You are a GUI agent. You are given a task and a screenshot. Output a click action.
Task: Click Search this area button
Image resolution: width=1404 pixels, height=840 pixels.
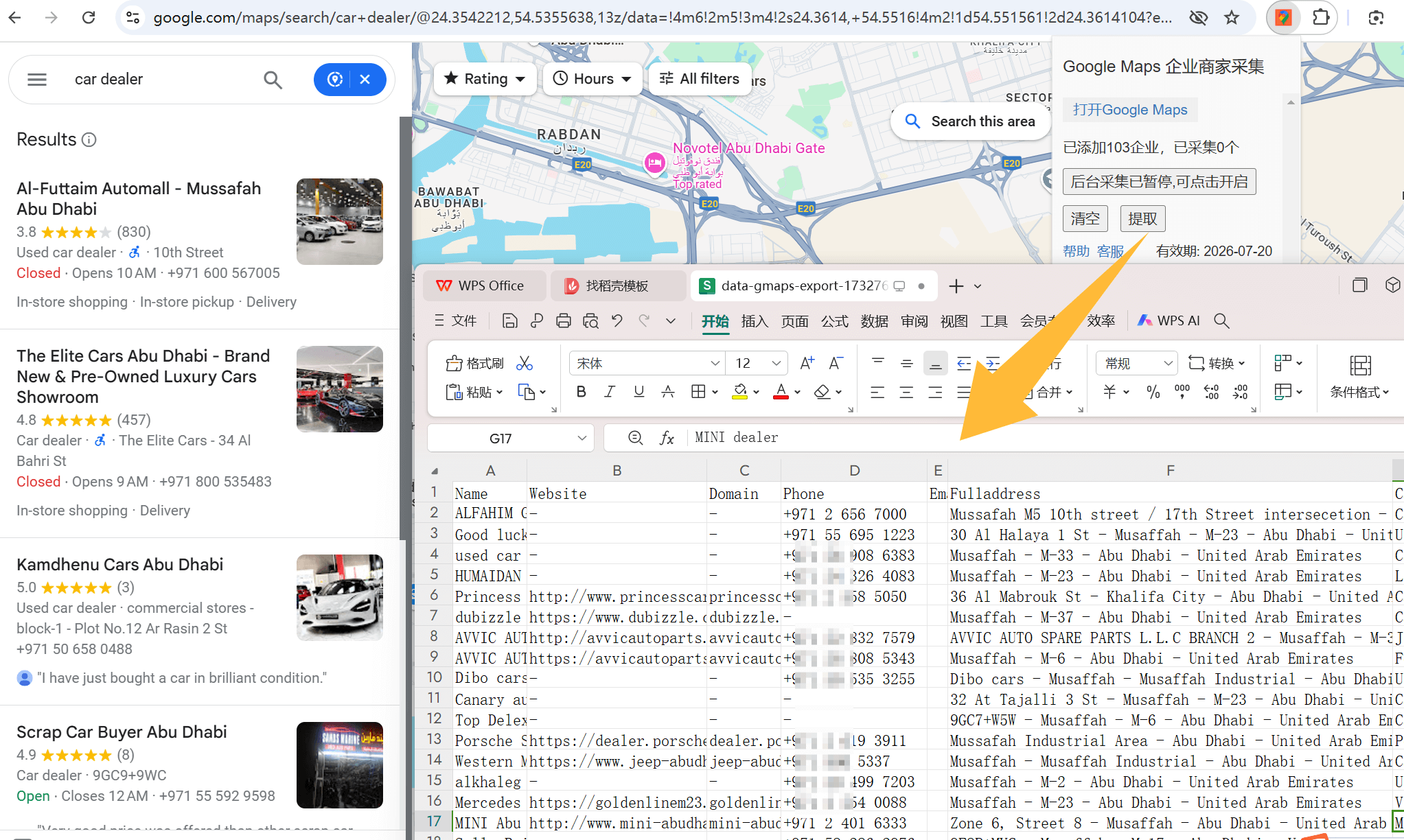[x=971, y=121]
